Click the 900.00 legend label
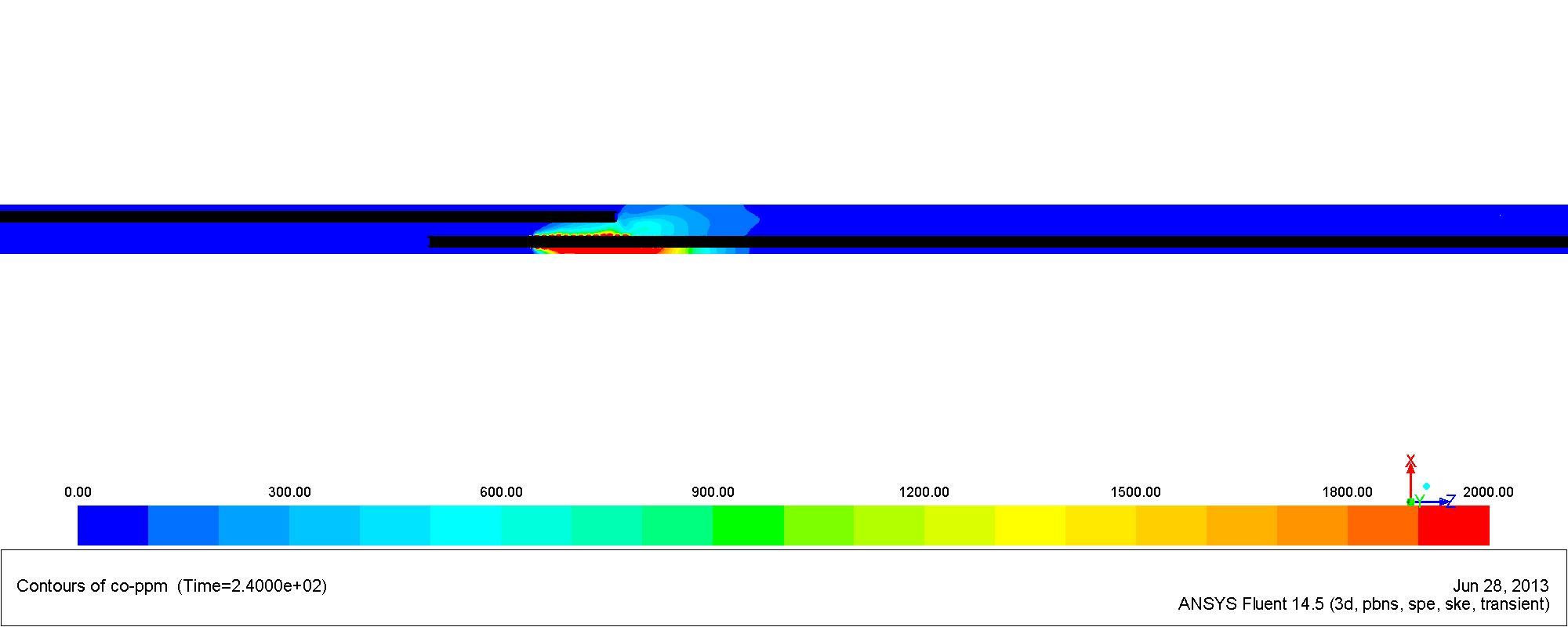The width and height of the screenshot is (1568, 627). 713,492
